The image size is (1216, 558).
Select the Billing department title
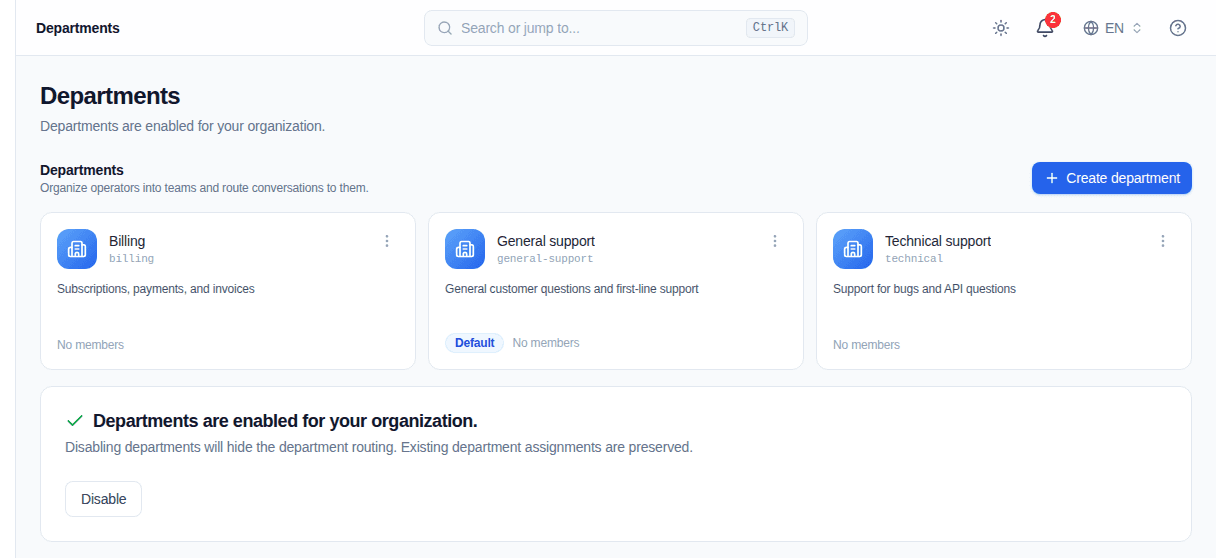click(x=127, y=241)
